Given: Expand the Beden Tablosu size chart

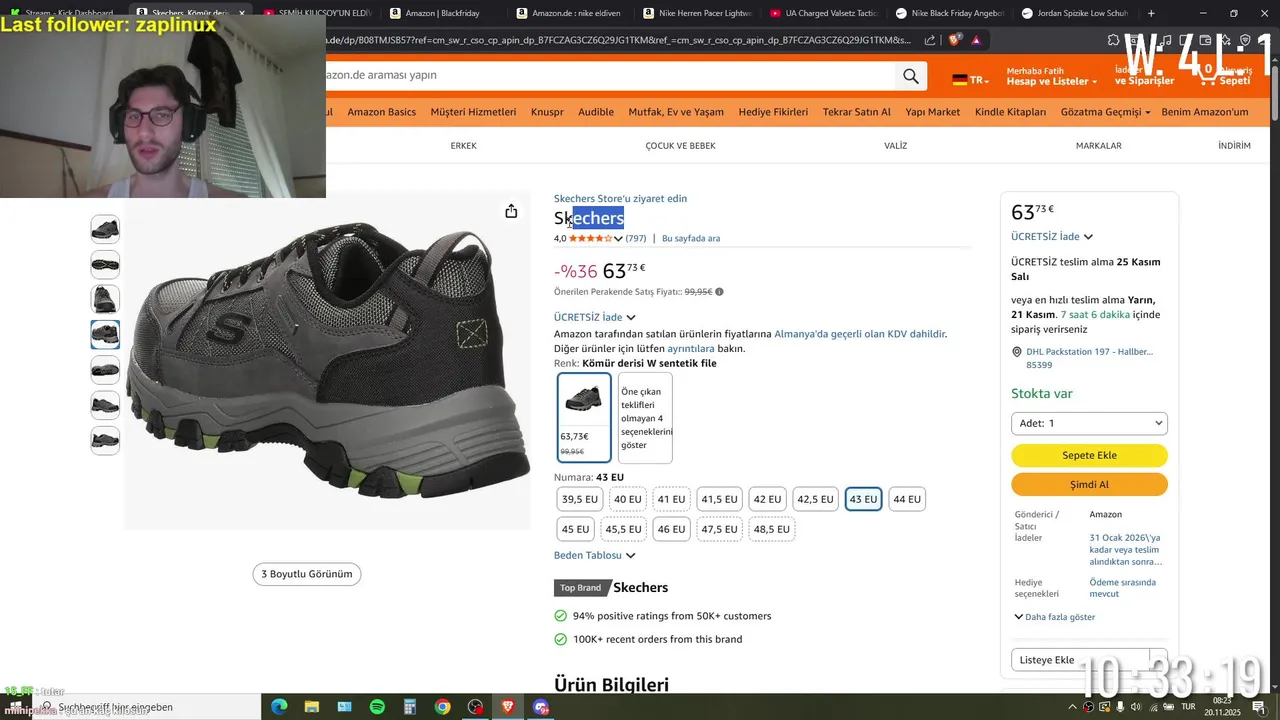Looking at the screenshot, I should (594, 555).
